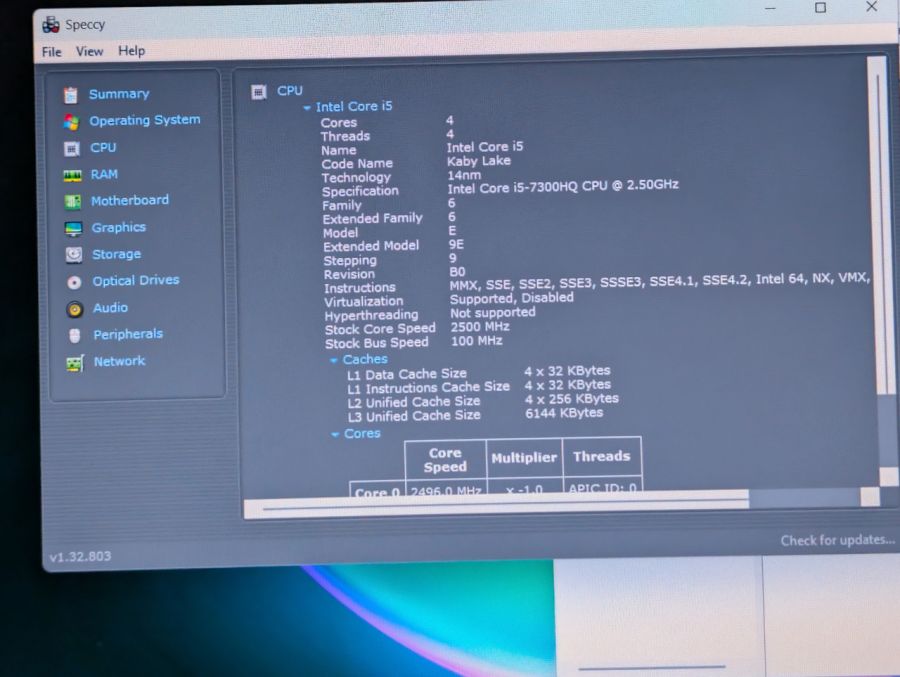Click the Threads column header
Image resolution: width=900 pixels, height=677 pixels.
pyautogui.click(x=602, y=457)
